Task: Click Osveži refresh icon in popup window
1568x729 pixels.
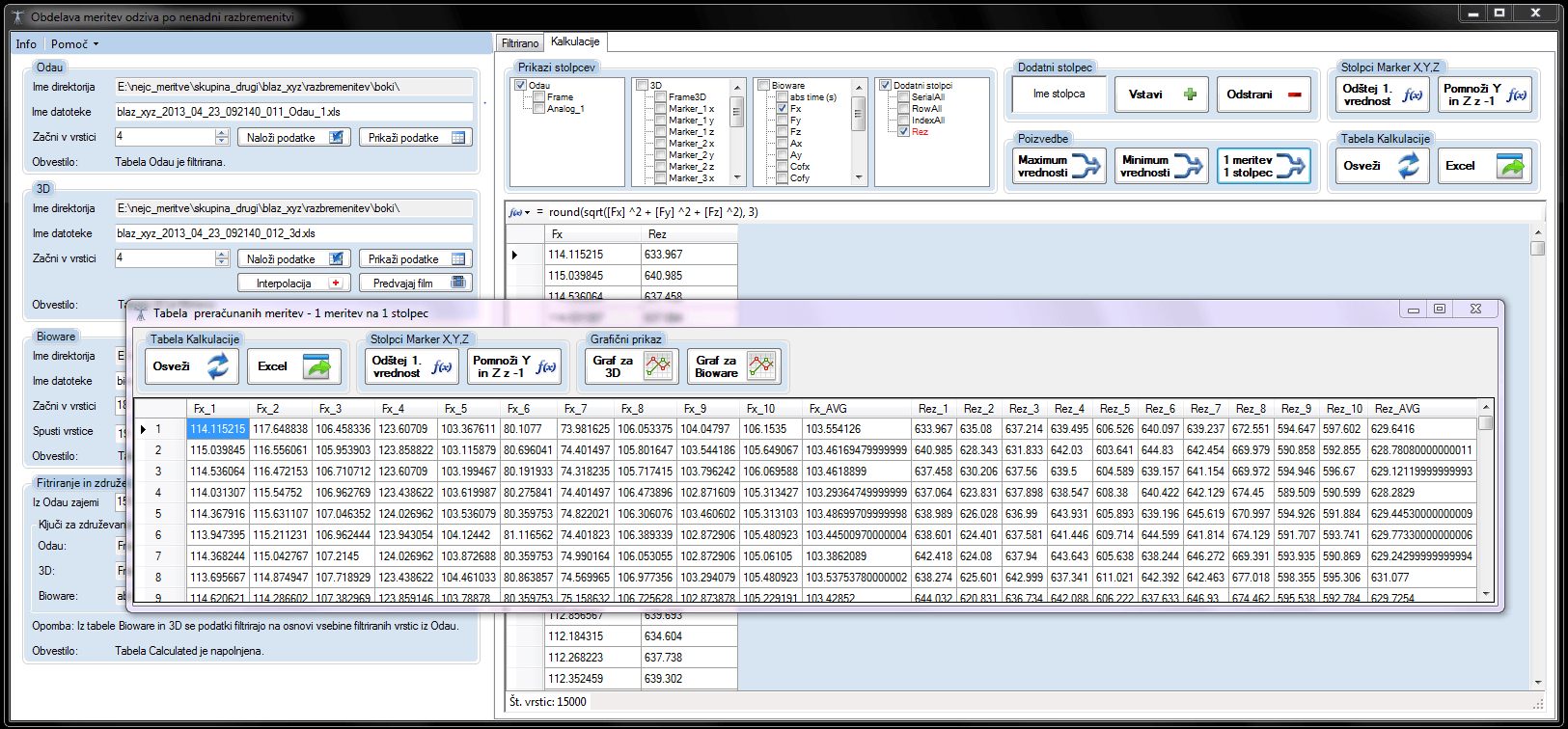Action: point(219,366)
